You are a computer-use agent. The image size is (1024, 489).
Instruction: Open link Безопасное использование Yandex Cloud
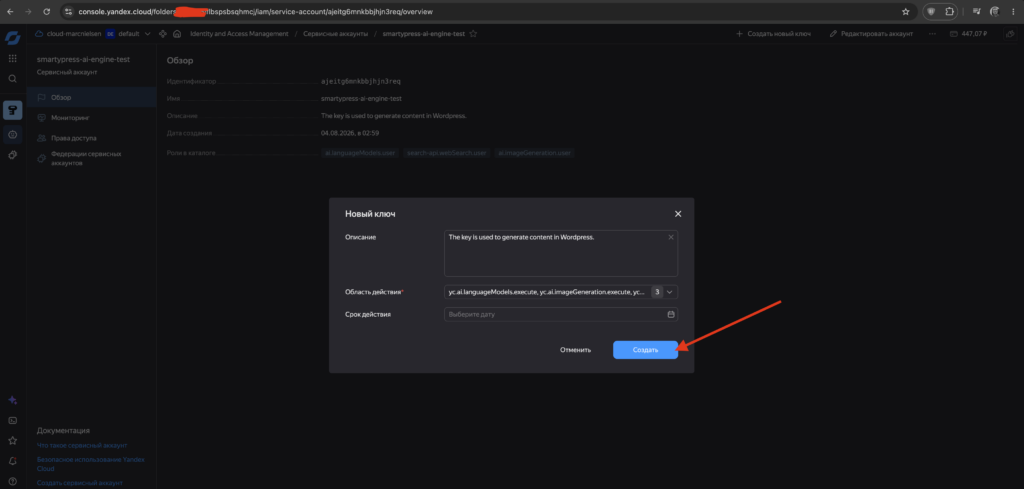point(90,464)
